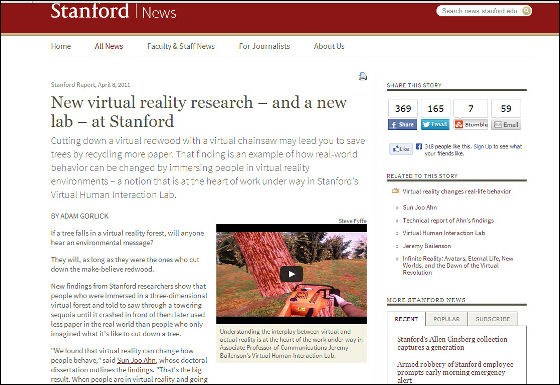Click the Stanford logo text
The width and height of the screenshot is (560, 385).
(x=90, y=11)
